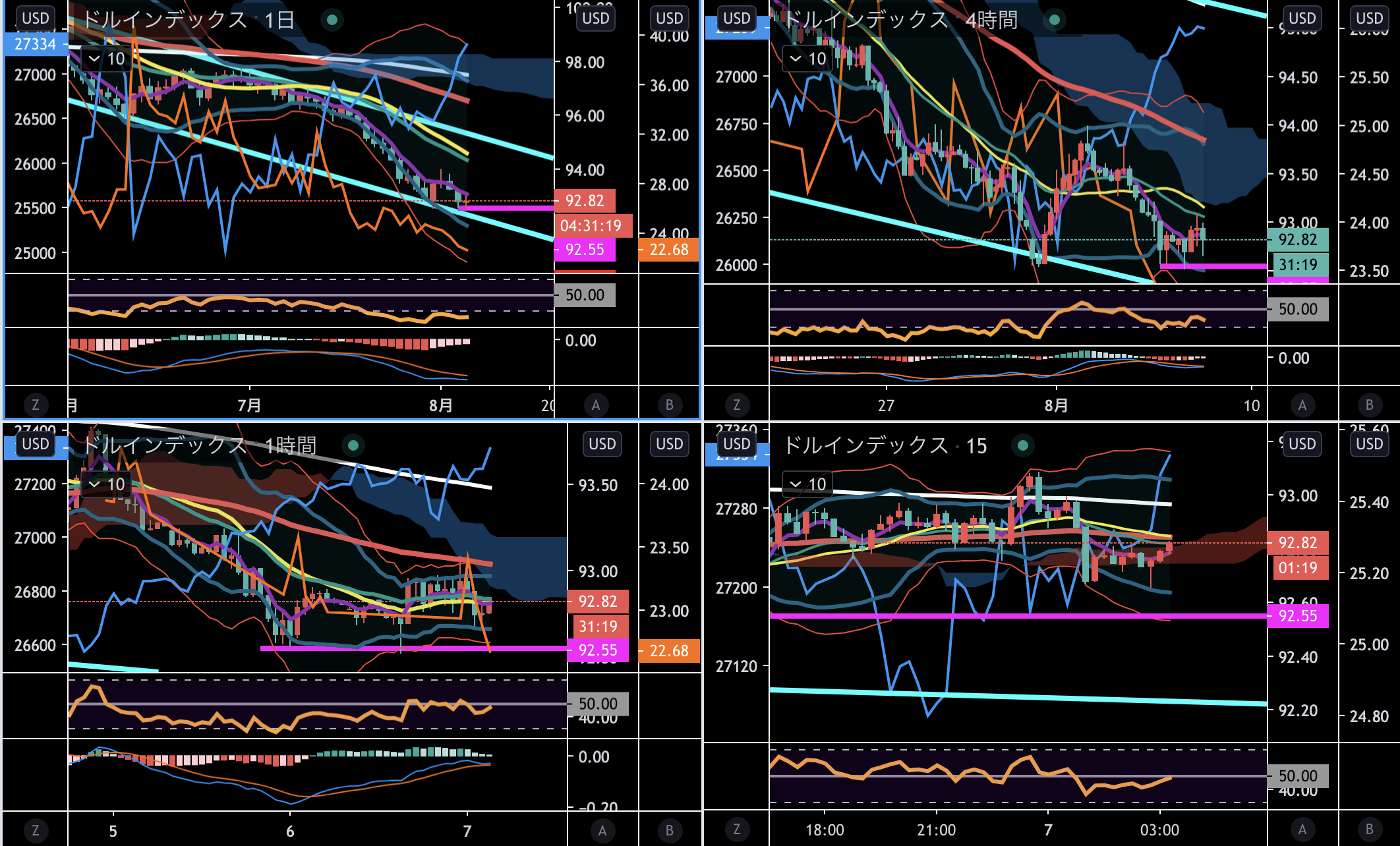Click green status dot on 1-hour chart
The height and width of the screenshot is (846, 1400).
click(x=353, y=445)
